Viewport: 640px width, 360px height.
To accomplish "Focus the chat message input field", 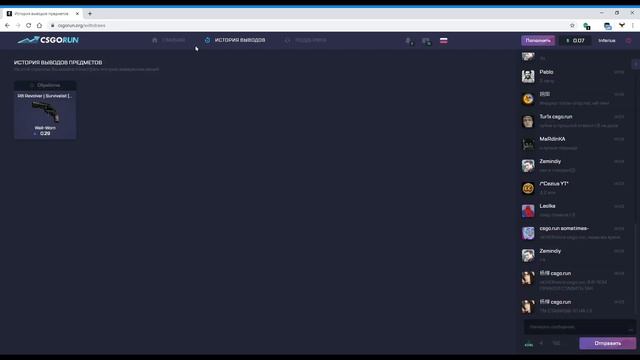I will [x=580, y=327].
